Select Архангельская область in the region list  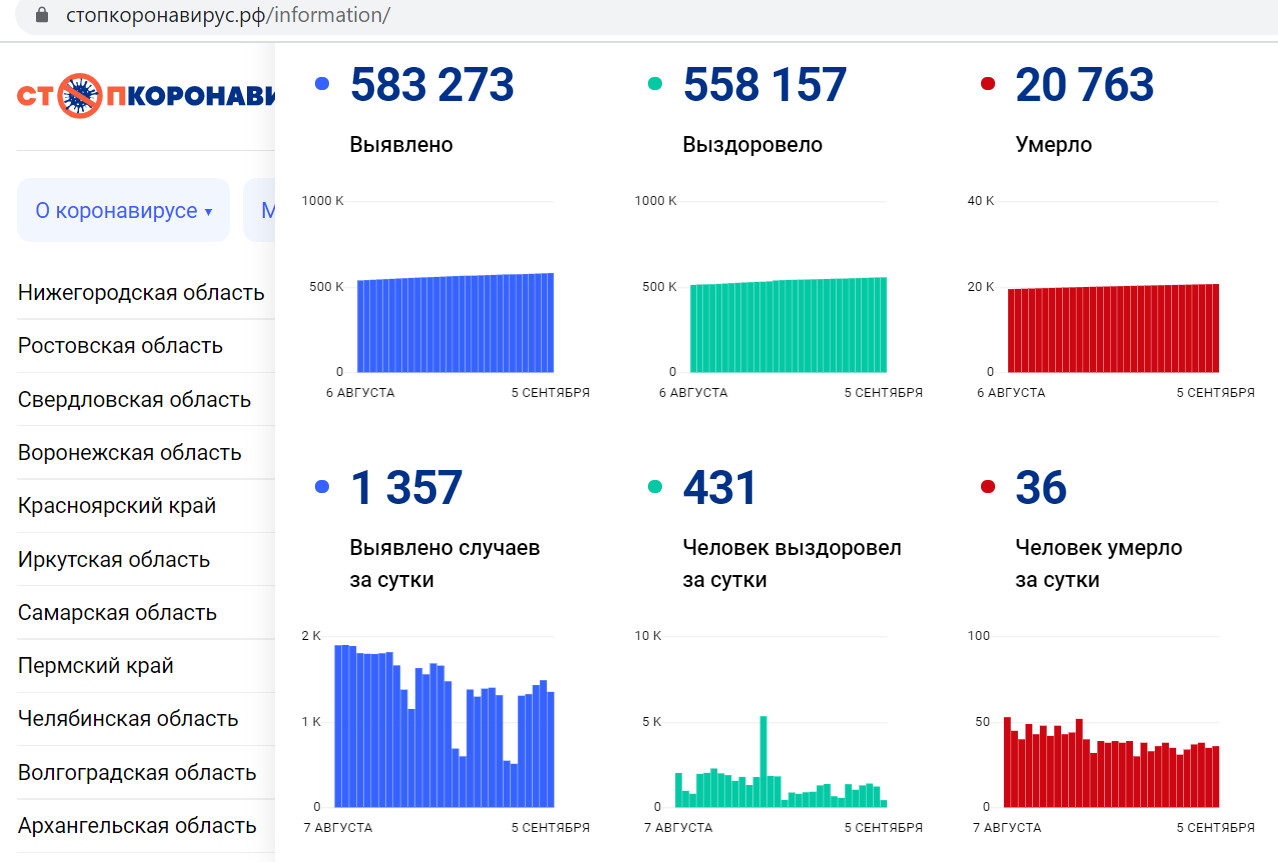point(137,826)
